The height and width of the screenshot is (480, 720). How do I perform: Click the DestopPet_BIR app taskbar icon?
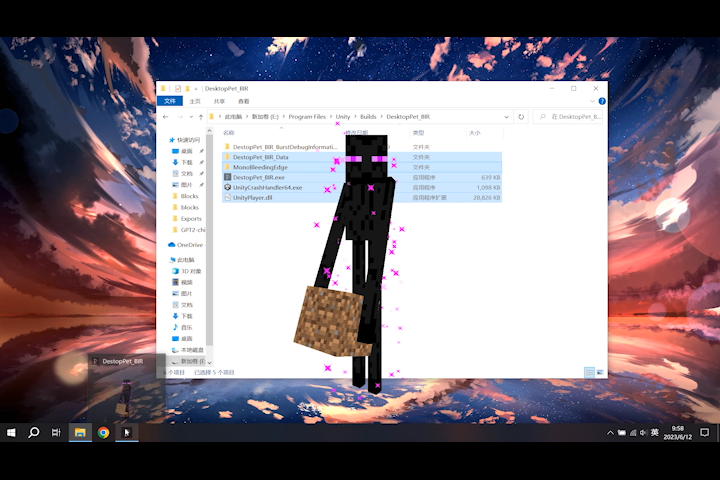127,432
